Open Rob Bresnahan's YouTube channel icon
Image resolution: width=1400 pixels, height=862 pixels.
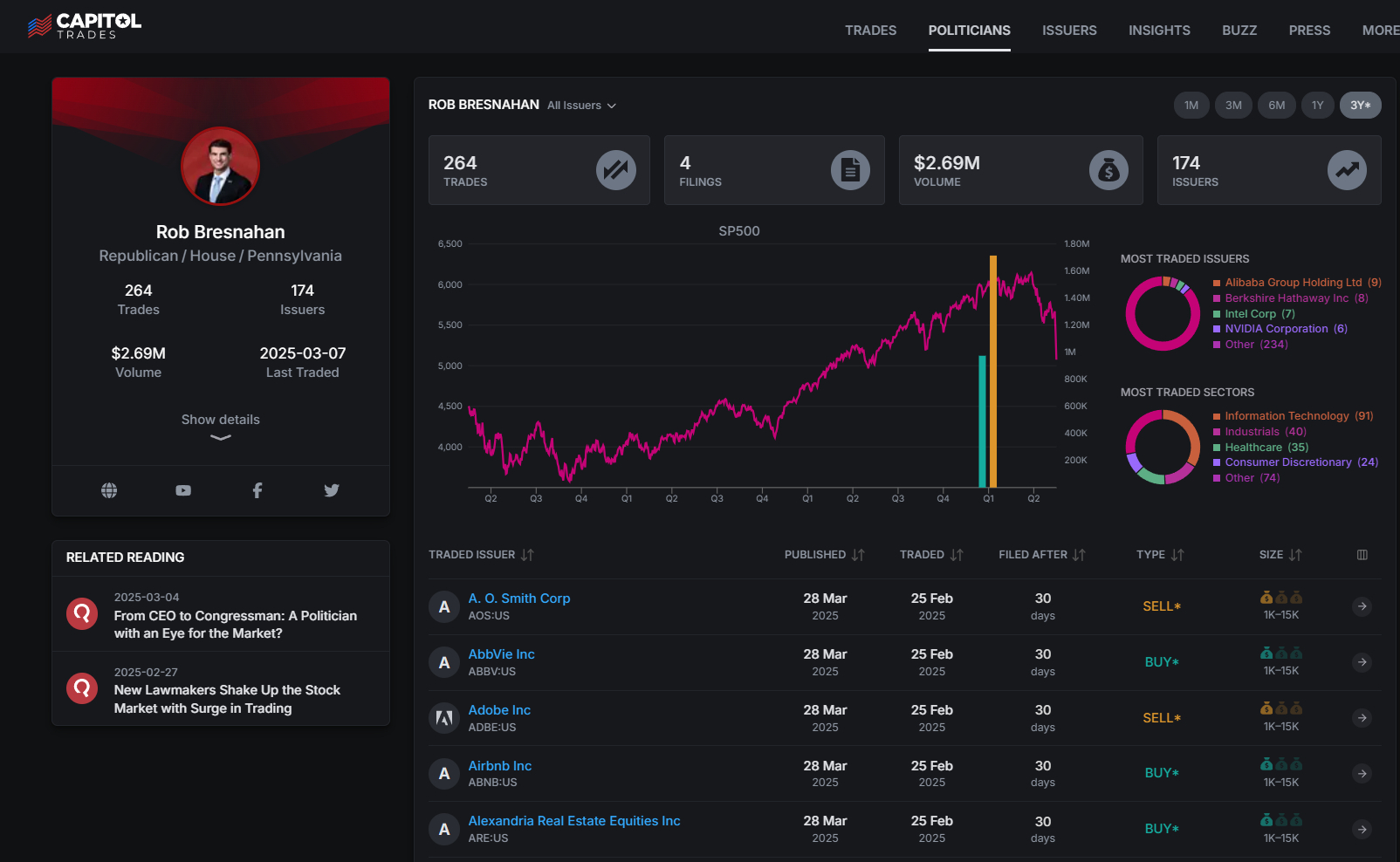coord(183,490)
